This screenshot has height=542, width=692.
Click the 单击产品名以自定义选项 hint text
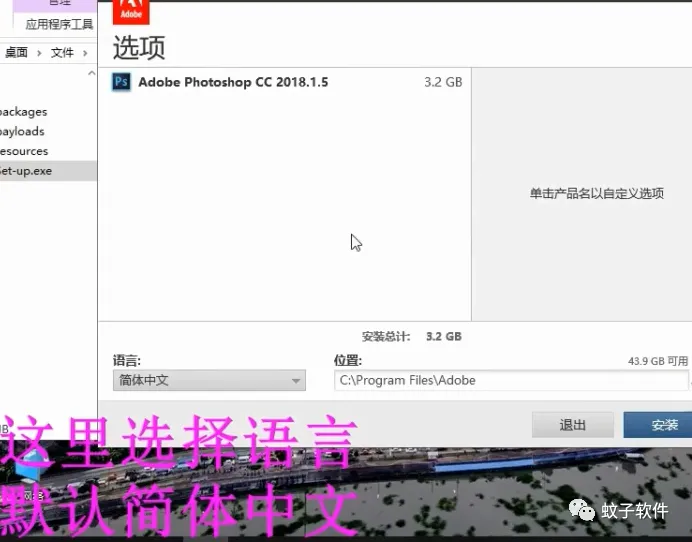(x=597, y=193)
